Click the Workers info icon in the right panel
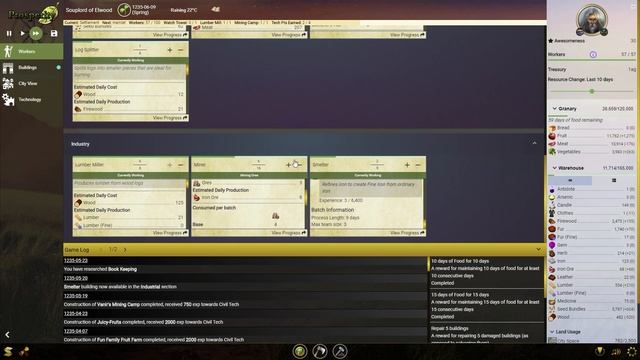Viewport: 640px width, 360px height. (x=593, y=54)
